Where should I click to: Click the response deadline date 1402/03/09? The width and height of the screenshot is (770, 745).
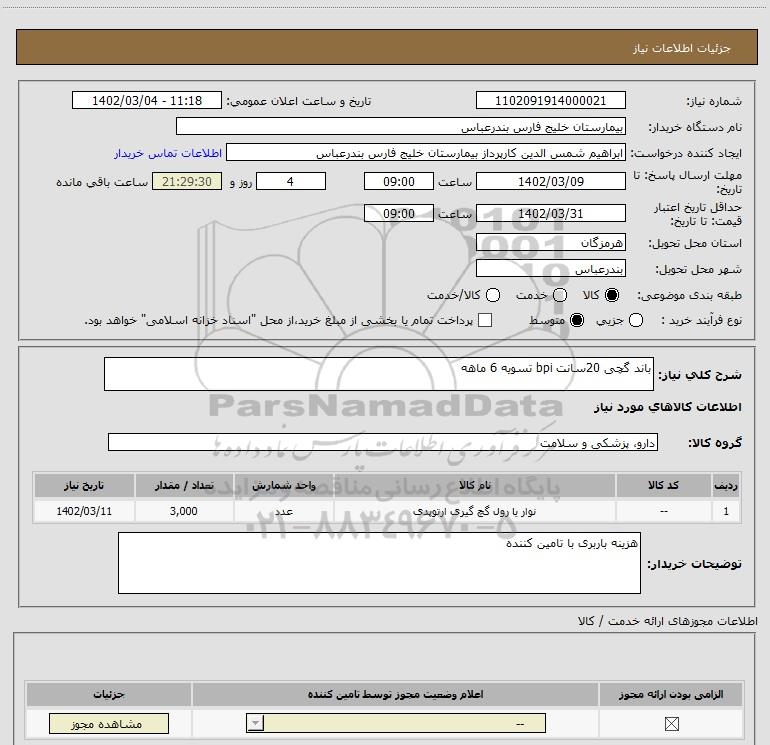tap(550, 181)
